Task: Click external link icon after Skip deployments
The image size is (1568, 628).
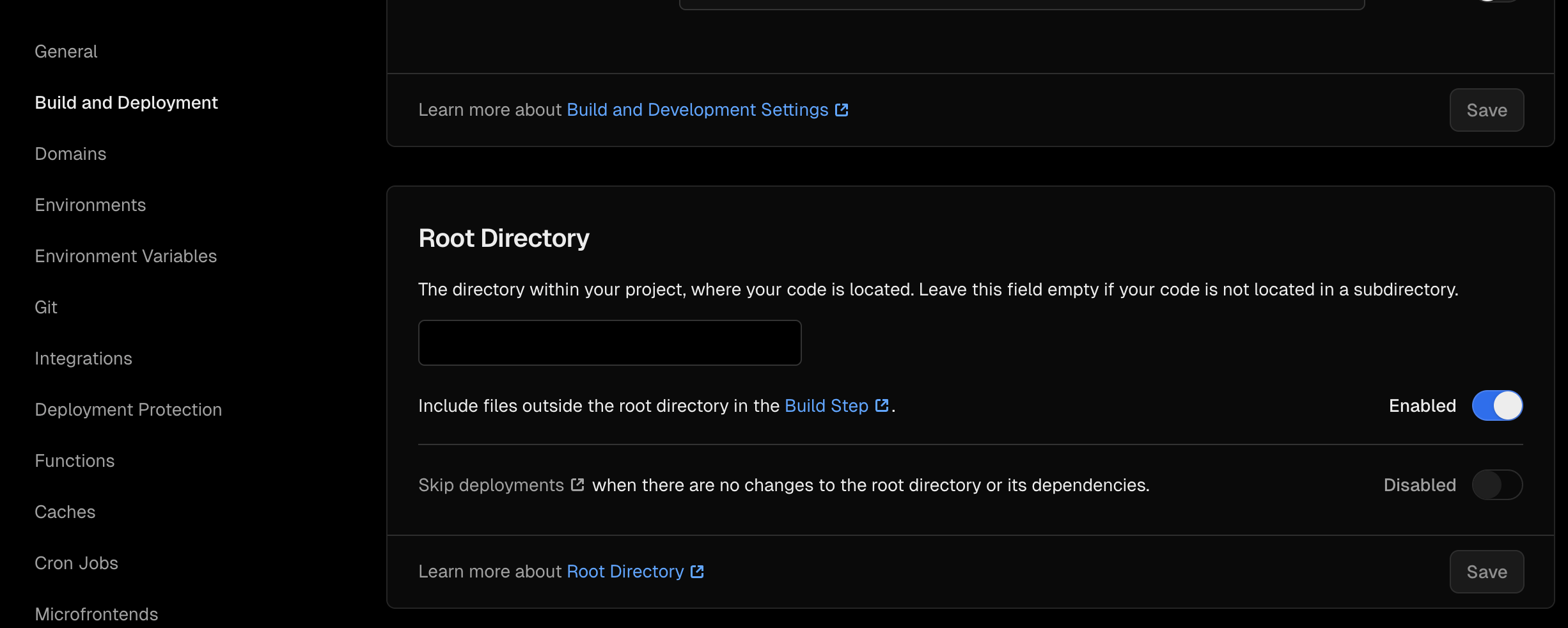Action: (577, 485)
